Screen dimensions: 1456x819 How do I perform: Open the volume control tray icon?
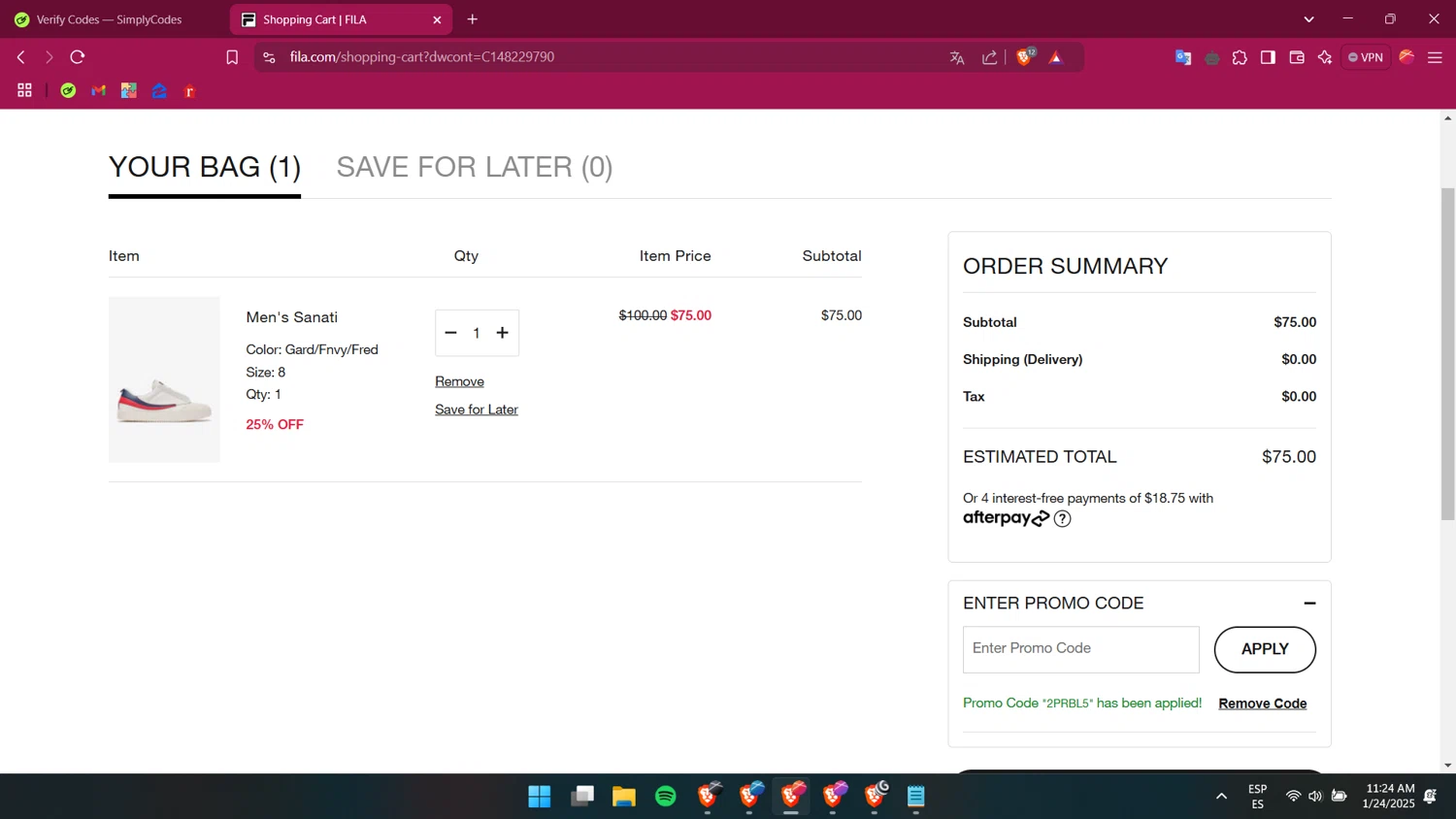[1315, 797]
